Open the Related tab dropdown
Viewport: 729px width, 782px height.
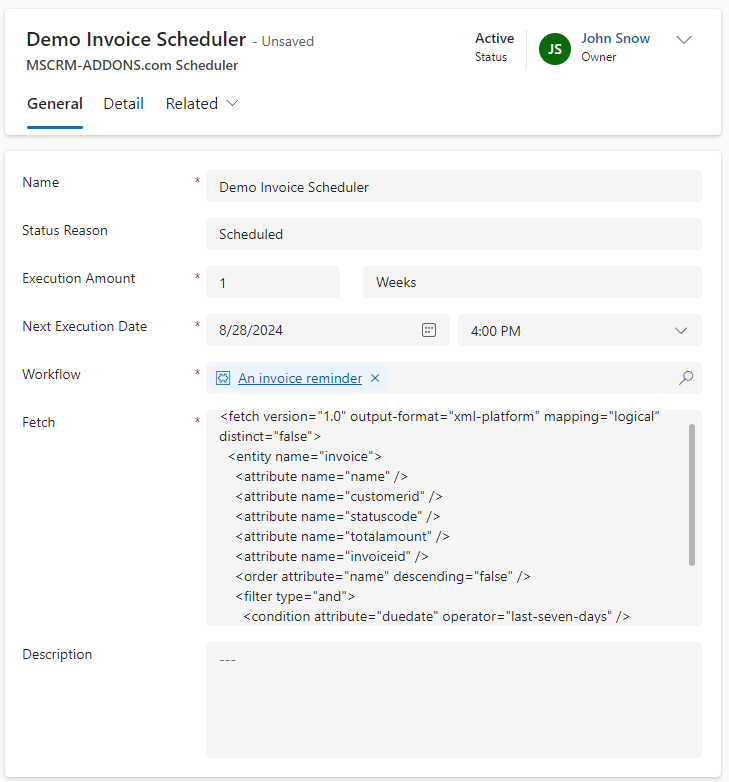[202, 104]
